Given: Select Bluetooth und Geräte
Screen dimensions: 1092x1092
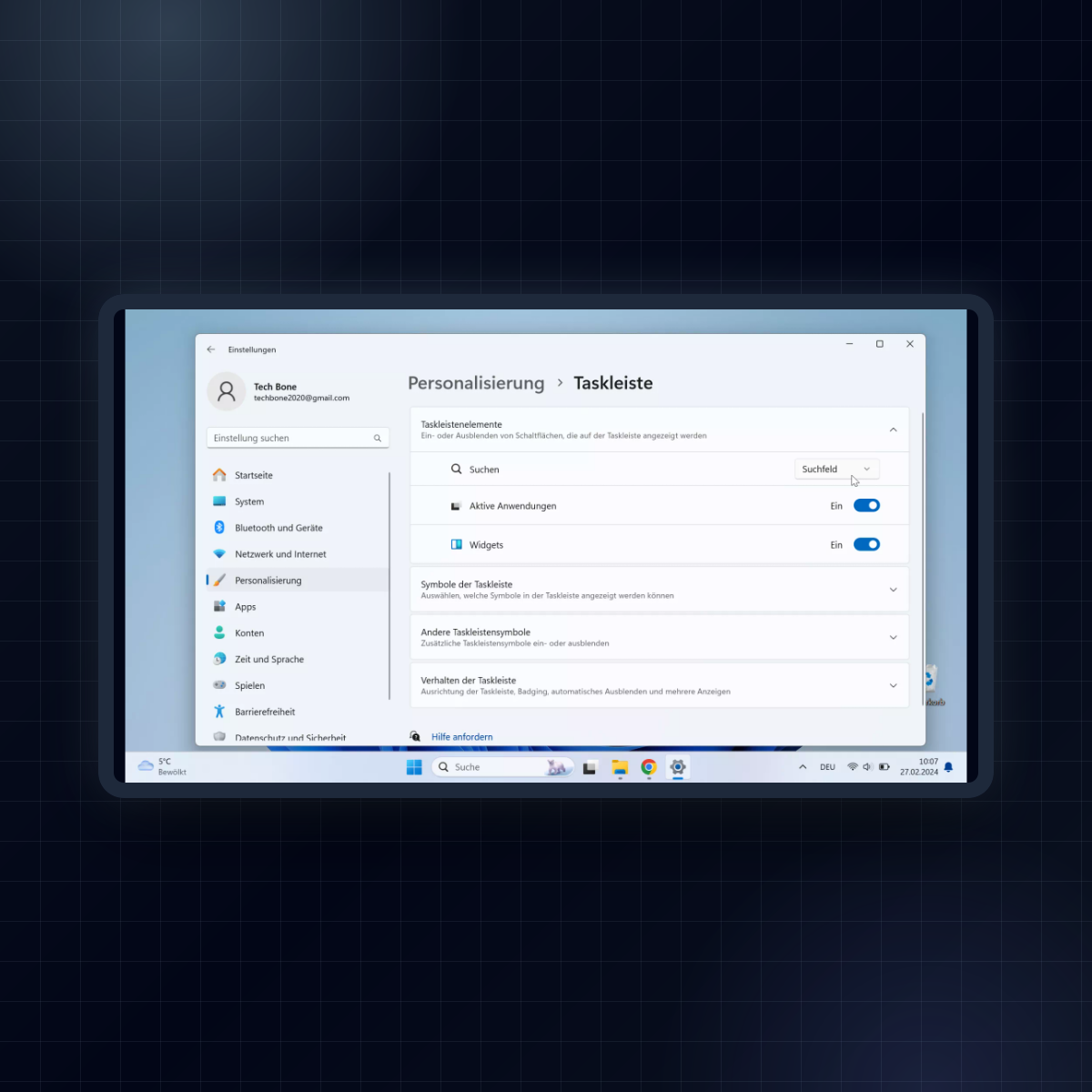Looking at the screenshot, I should [x=298, y=528].
